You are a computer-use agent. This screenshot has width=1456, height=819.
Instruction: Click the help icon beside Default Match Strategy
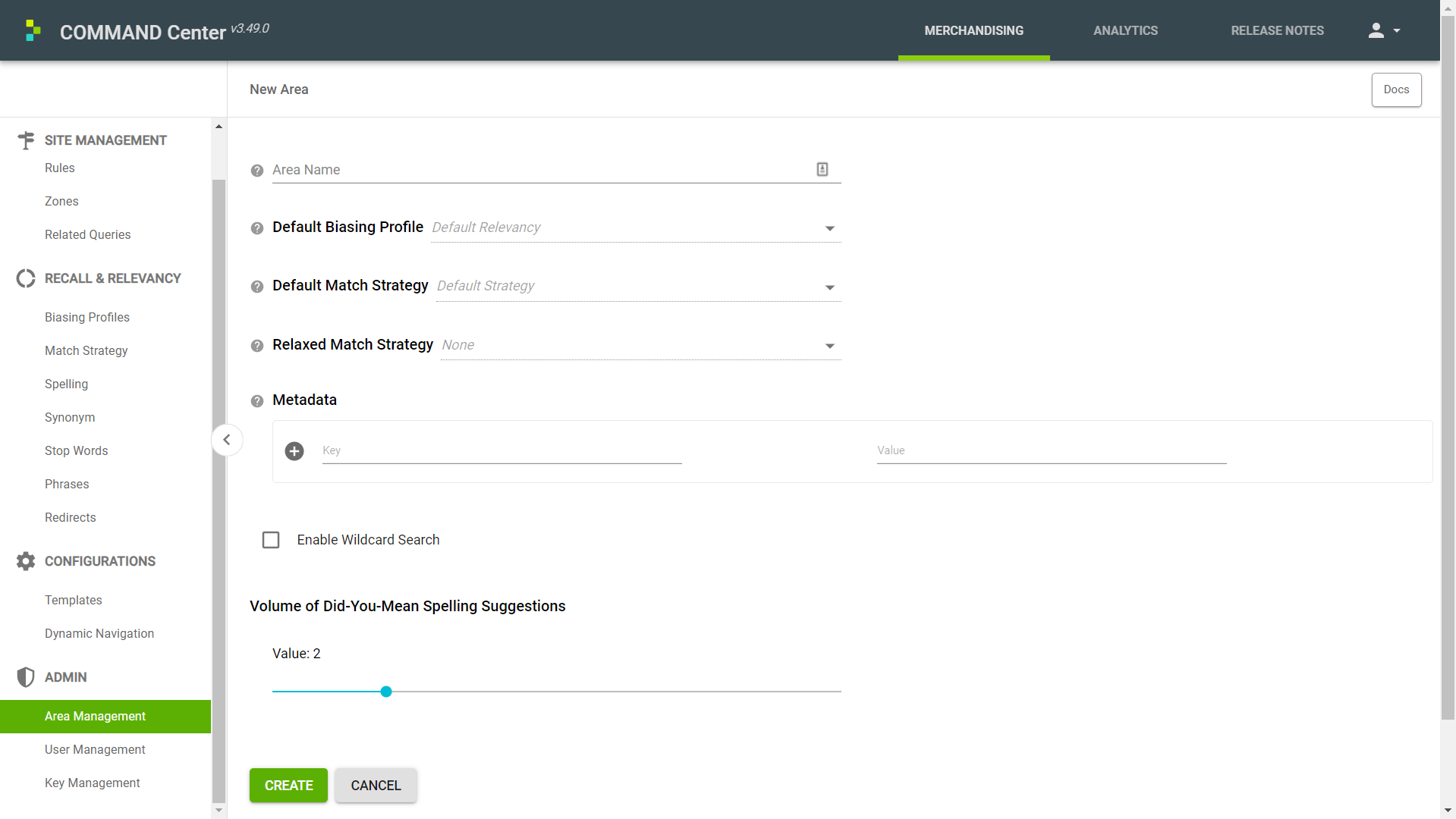pos(257,287)
